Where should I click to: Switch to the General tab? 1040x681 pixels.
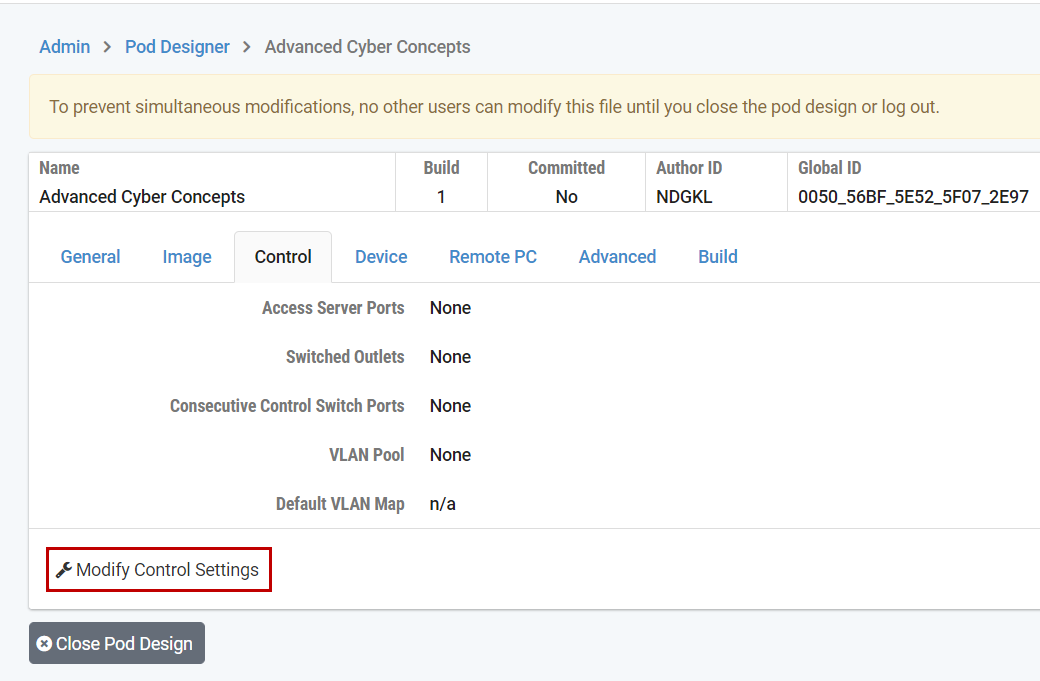(90, 256)
